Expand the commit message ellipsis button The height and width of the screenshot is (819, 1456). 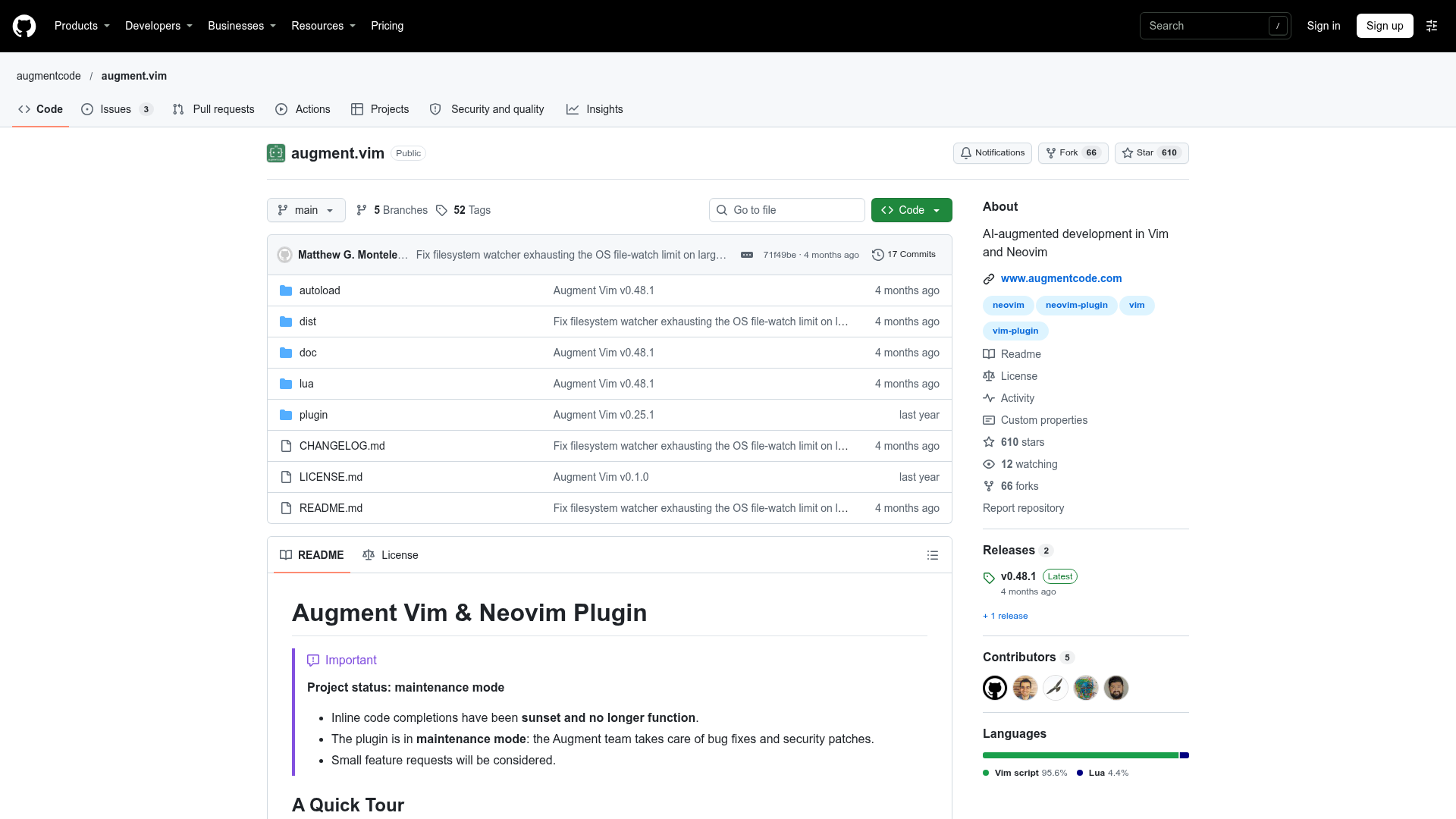(747, 255)
